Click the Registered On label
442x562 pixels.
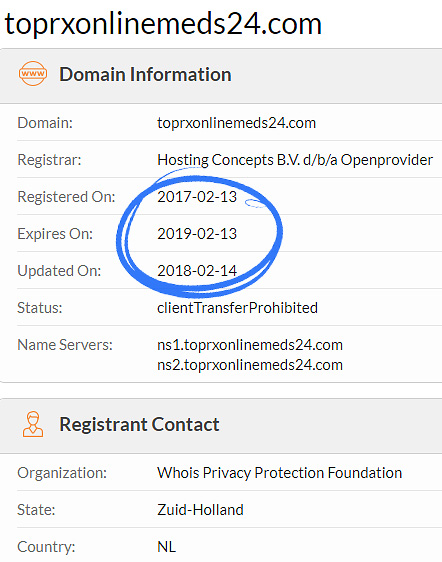pyautogui.click(x=66, y=197)
